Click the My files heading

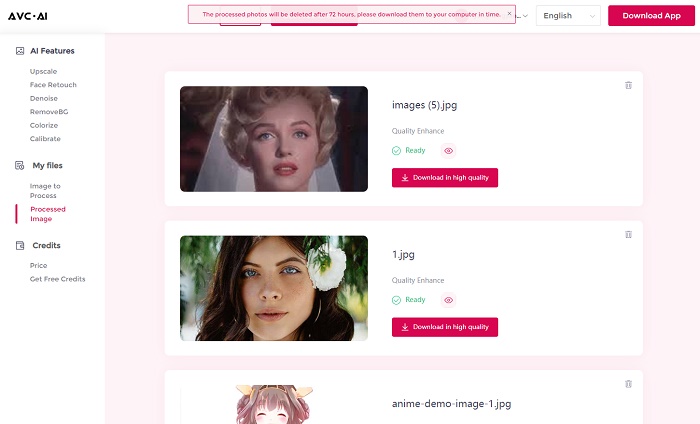[47, 166]
